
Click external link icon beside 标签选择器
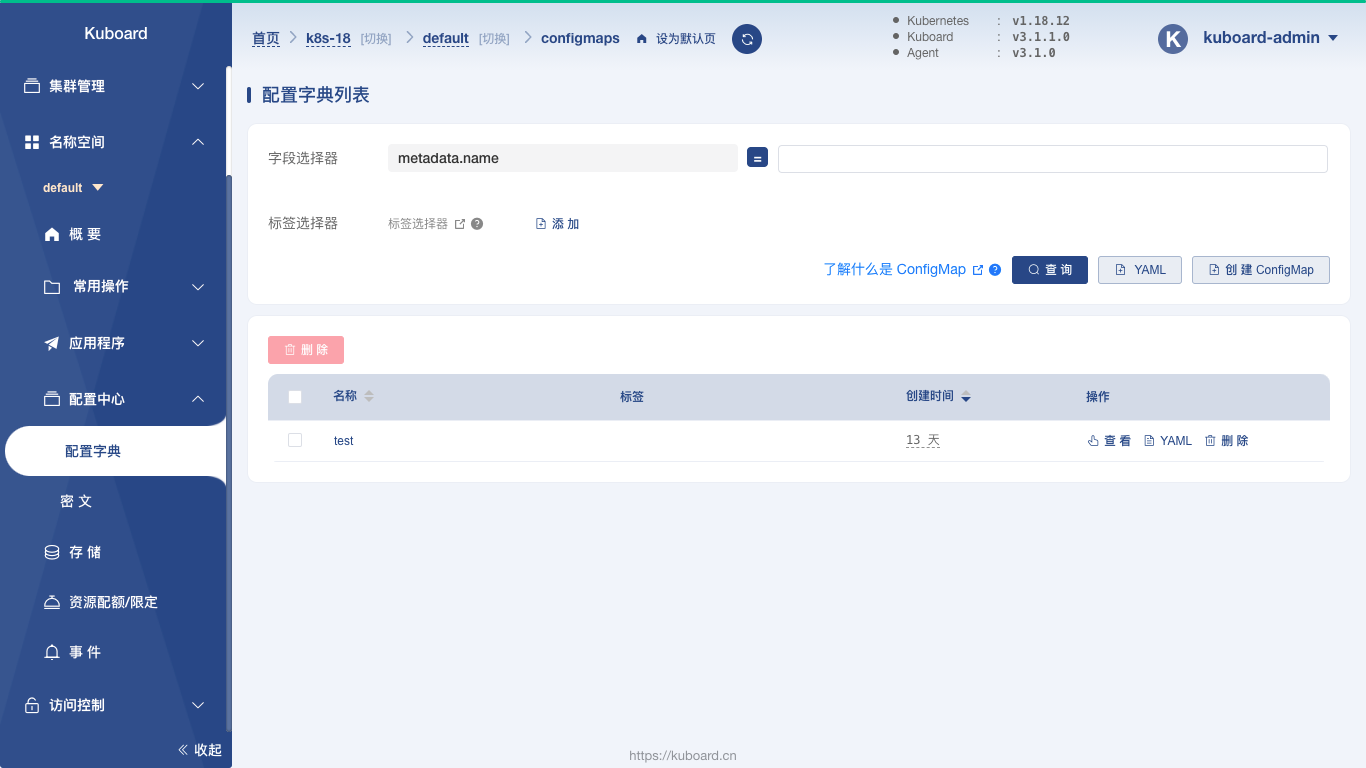(x=460, y=224)
